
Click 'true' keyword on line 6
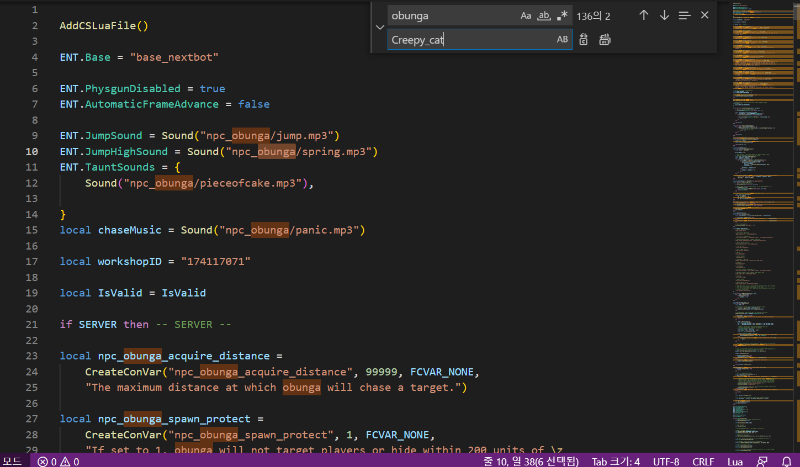click(212, 89)
